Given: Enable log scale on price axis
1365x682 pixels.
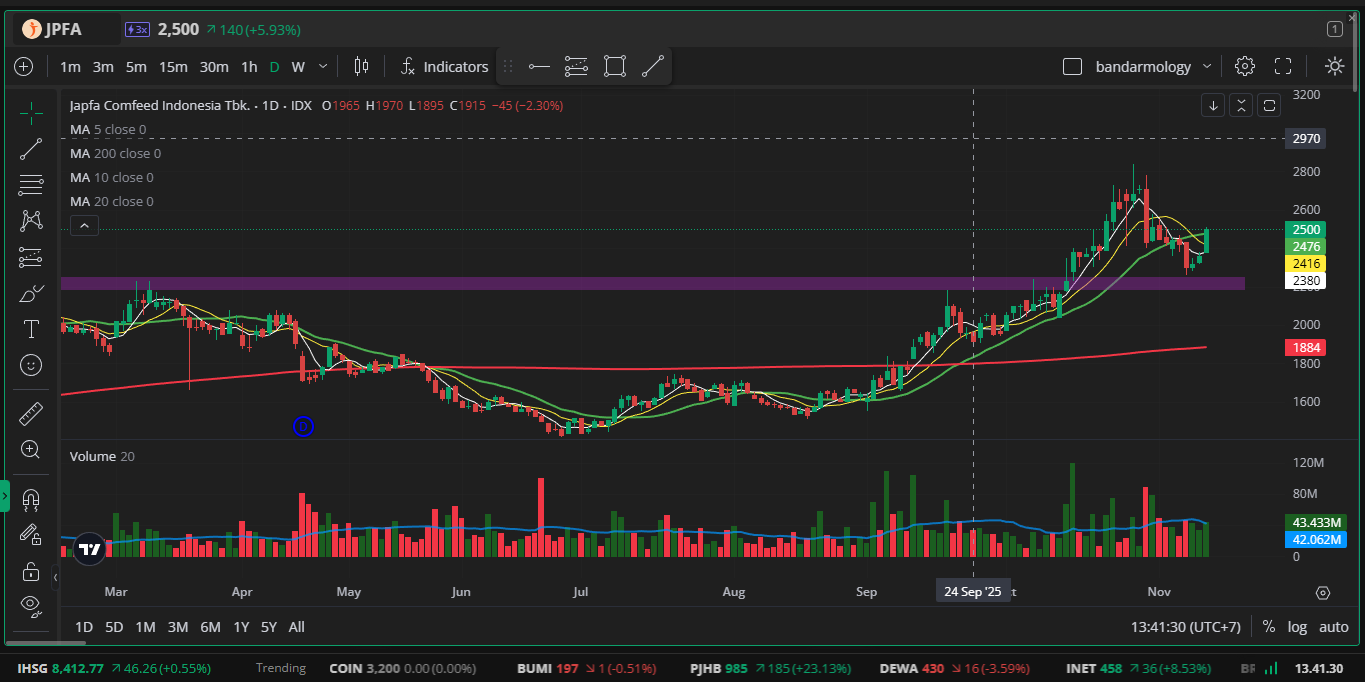Looking at the screenshot, I should [1297, 627].
